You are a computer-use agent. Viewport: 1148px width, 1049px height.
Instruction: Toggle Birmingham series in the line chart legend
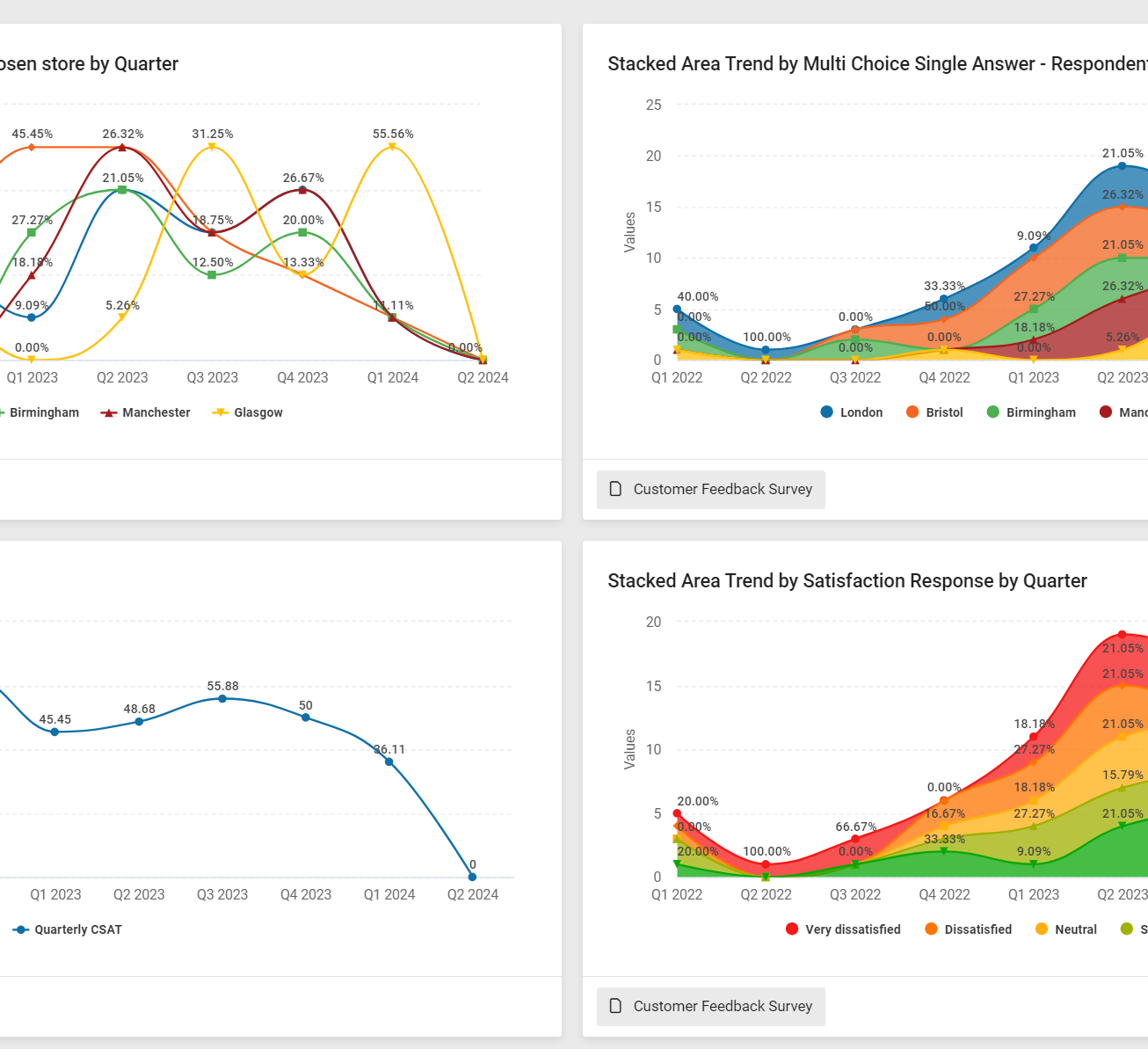click(44, 412)
